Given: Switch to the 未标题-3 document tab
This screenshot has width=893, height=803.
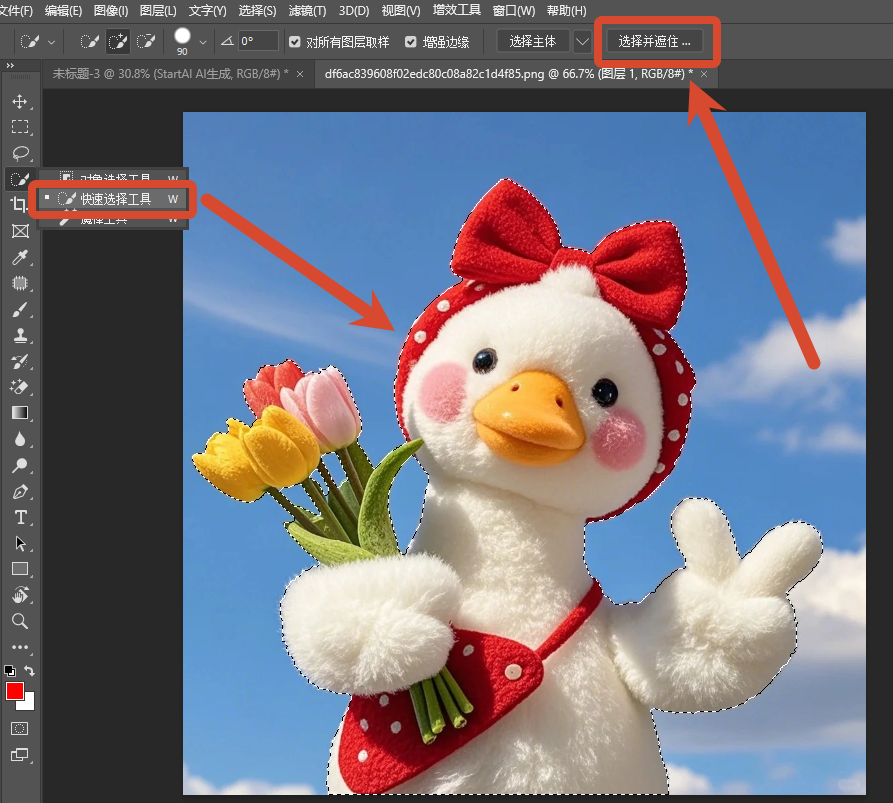Looking at the screenshot, I should point(170,74).
